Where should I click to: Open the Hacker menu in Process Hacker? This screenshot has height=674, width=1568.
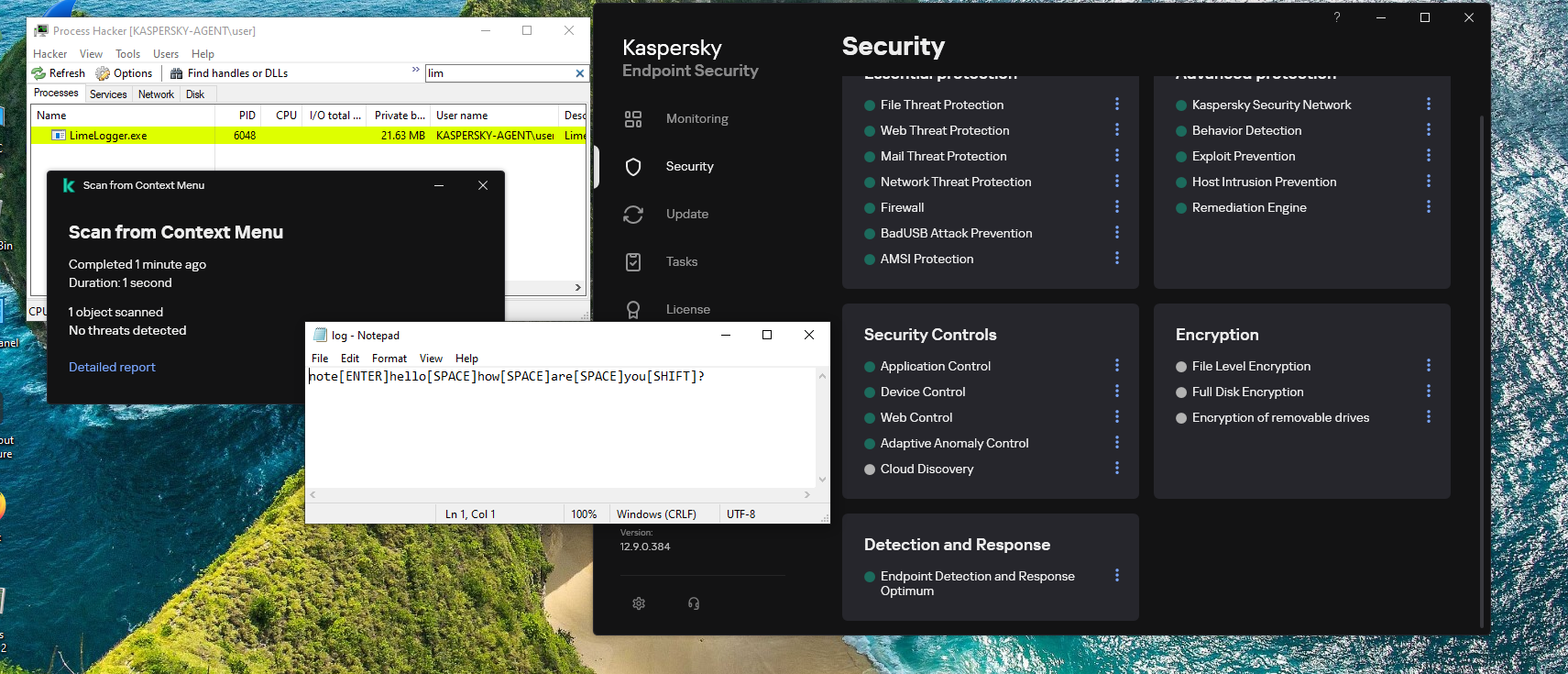(49, 54)
